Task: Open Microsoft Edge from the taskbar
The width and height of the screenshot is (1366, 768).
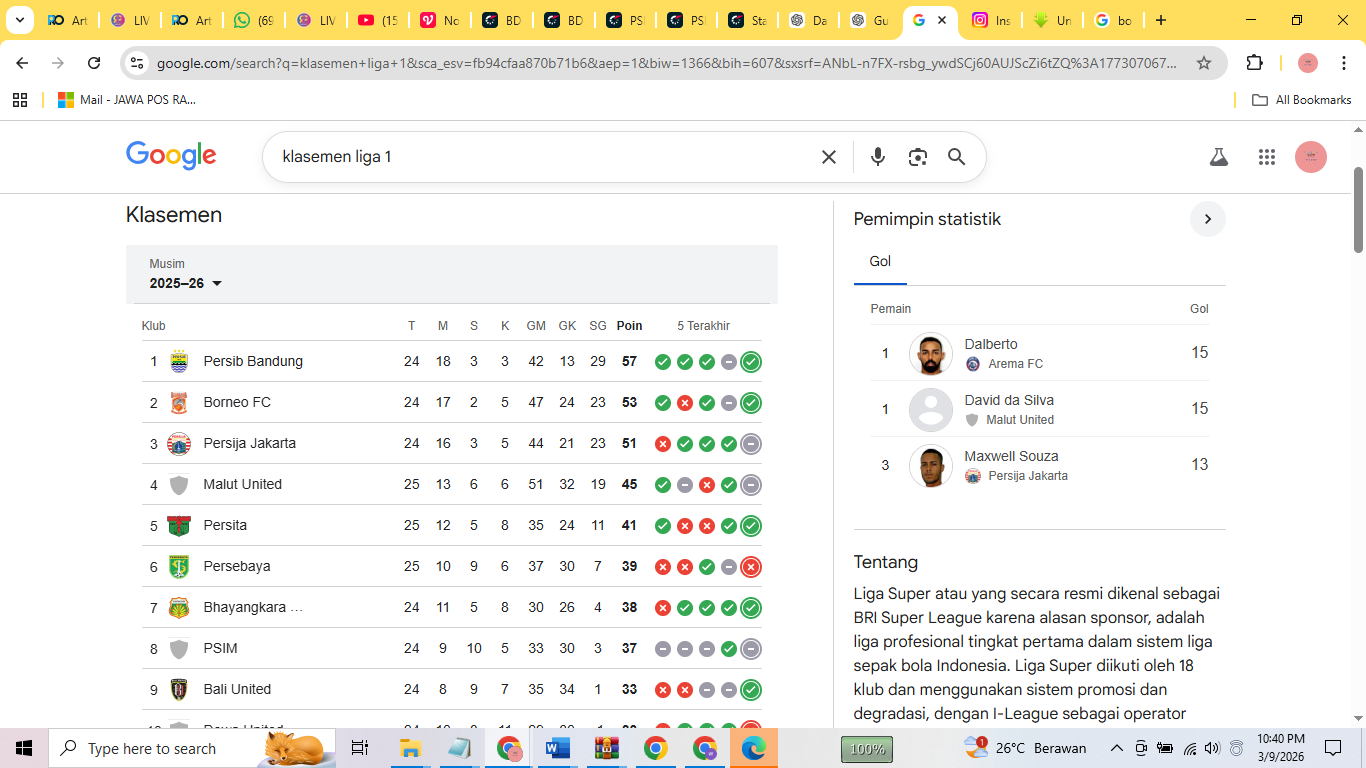Action: pos(753,748)
